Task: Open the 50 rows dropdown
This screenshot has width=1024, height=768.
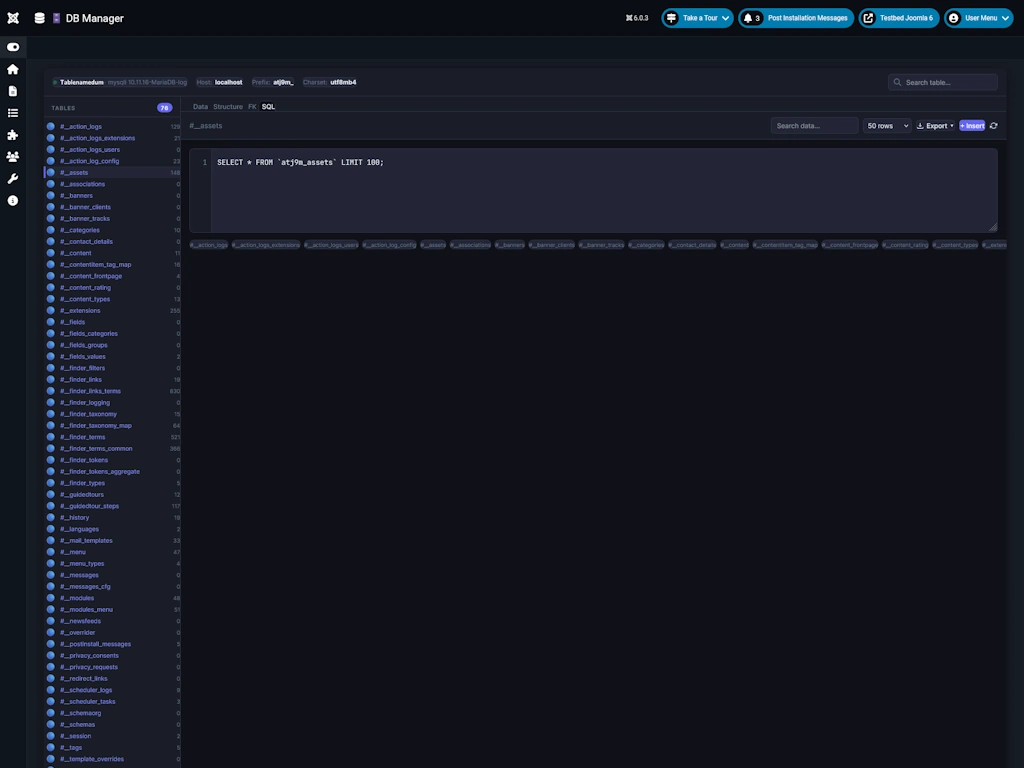Action: 887,125
